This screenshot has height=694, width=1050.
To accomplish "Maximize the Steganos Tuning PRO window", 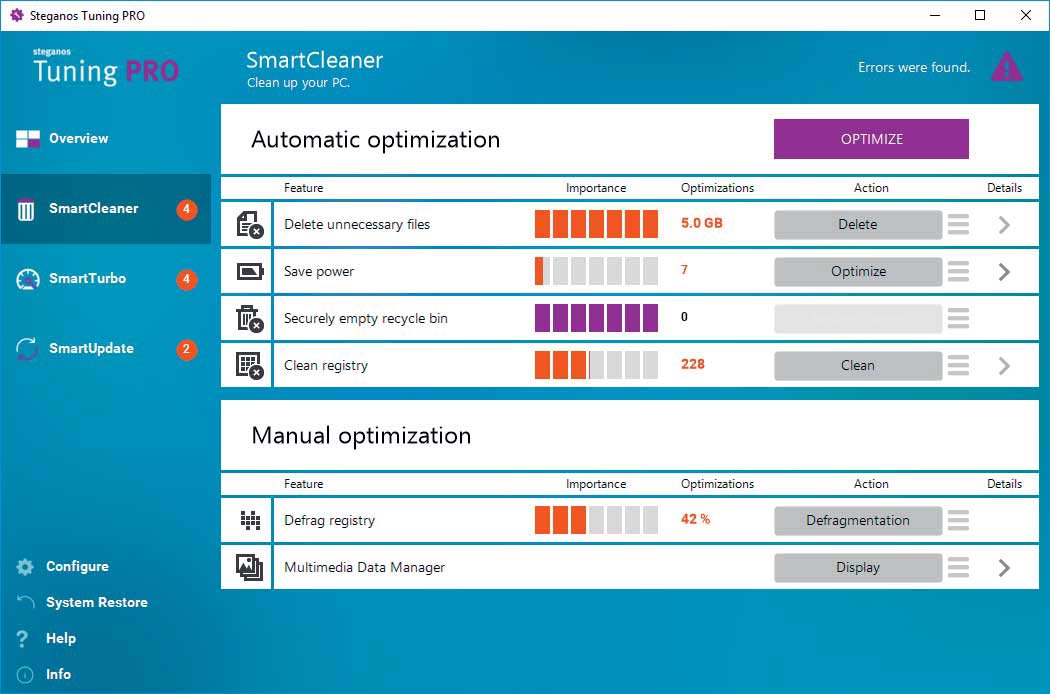I will click(x=980, y=15).
